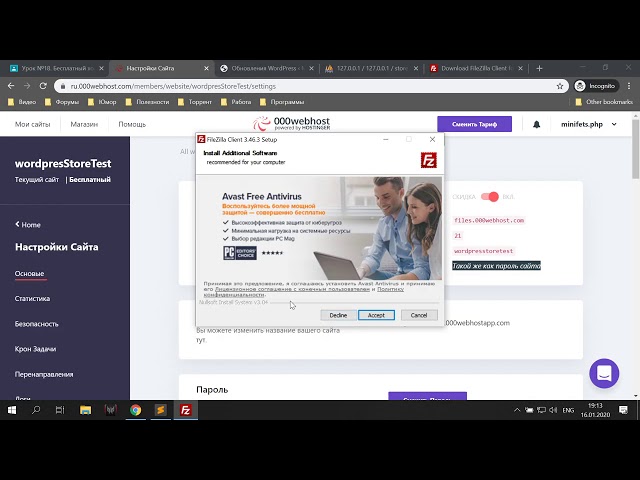Select Основные in the settings sidebar
Image resolution: width=640 pixels, height=480 pixels.
[x=29, y=273]
